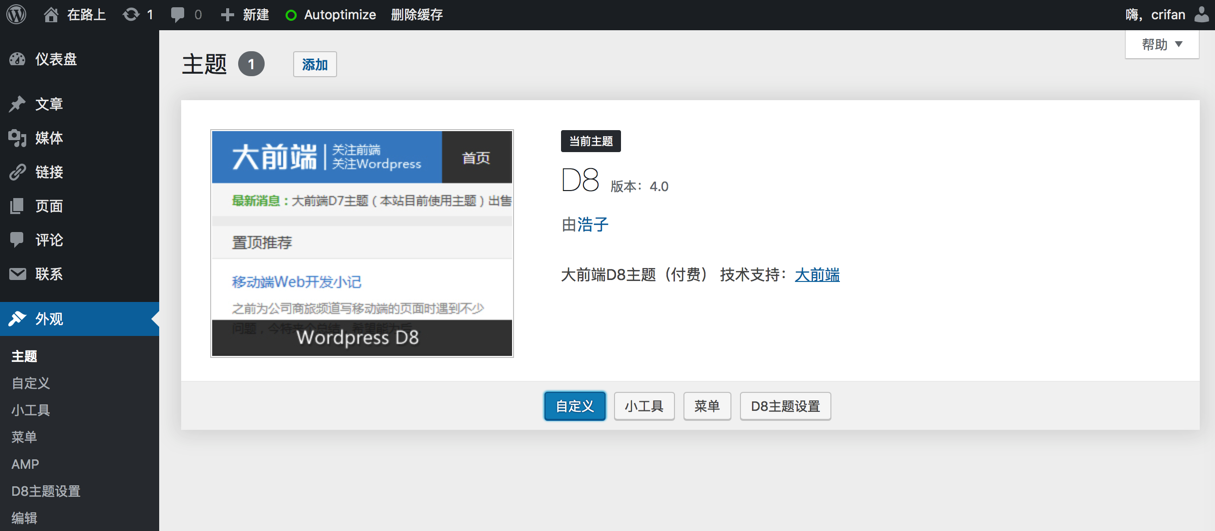This screenshot has width=1215, height=531.
Task: Visit site via home icon
Action: (x=51, y=14)
